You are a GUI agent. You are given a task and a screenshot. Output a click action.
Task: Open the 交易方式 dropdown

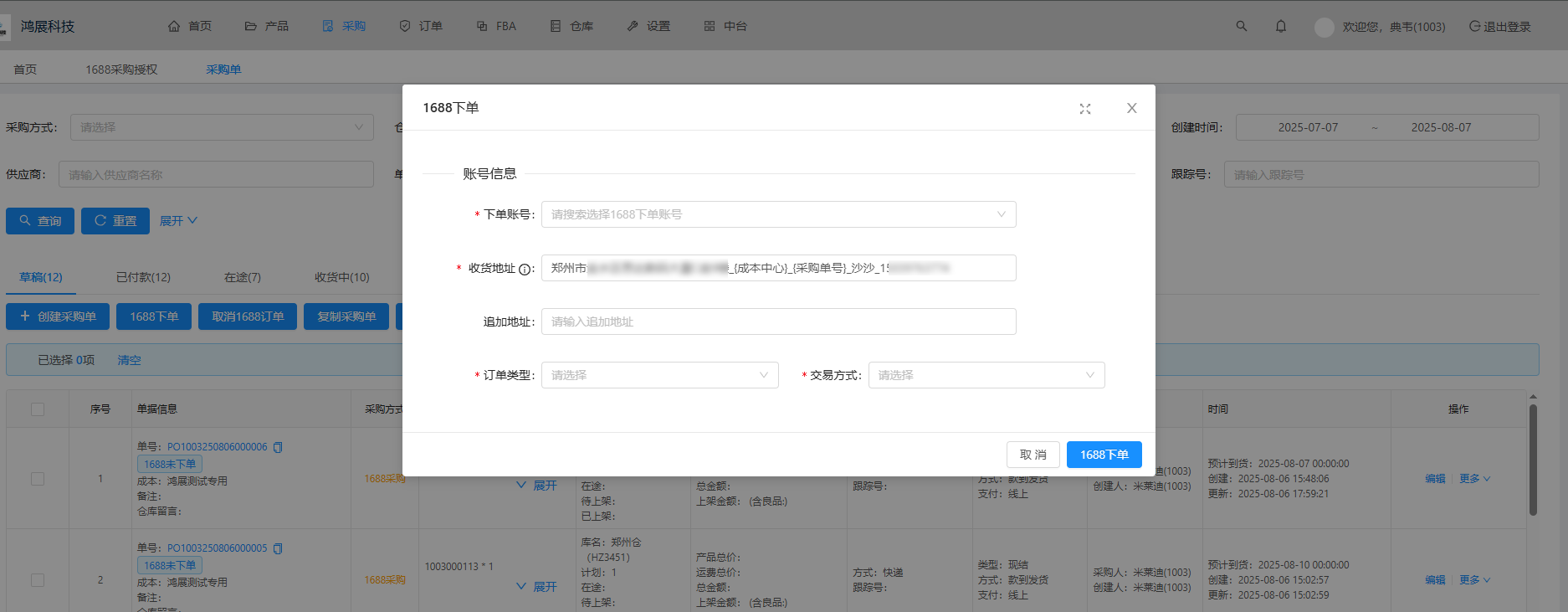pos(986,375)
